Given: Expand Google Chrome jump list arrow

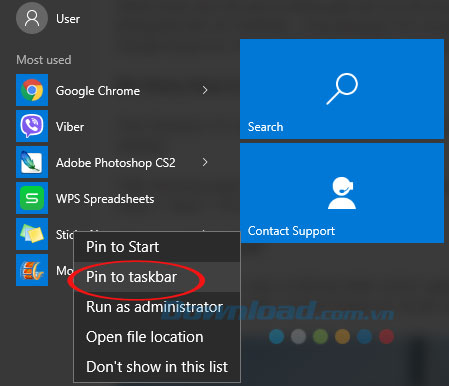Looking at the screenshot, I should coord(205,90).
